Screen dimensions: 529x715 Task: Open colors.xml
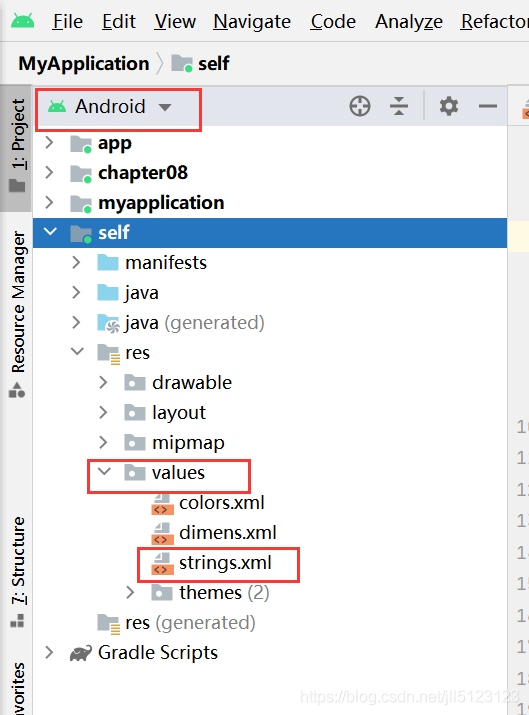pos(222,503)
